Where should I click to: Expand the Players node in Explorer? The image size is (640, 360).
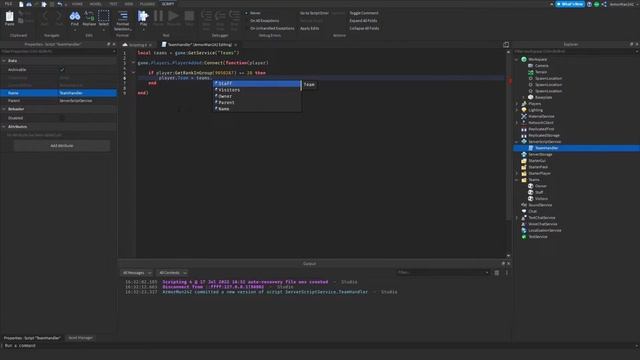[517, 104]
